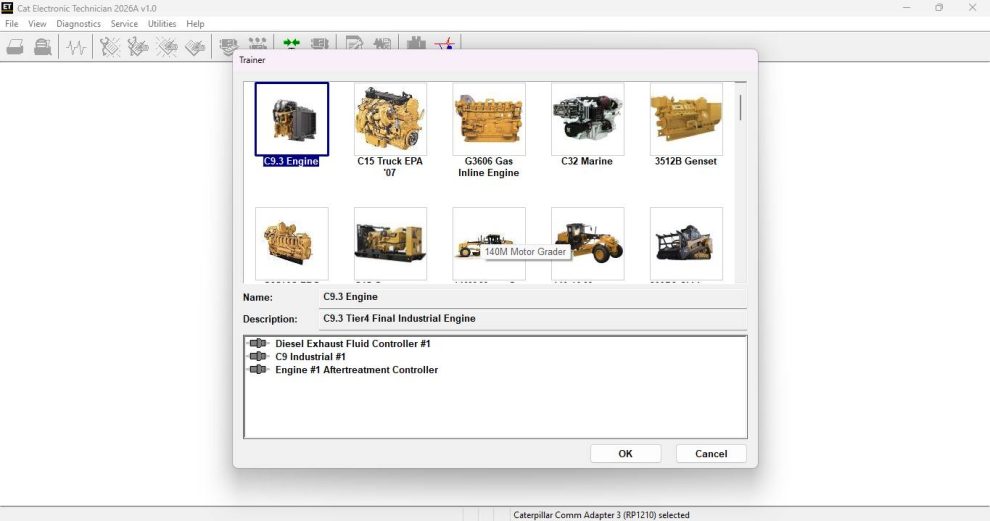990x521 pixels.
Task: Click the ECM Summary toolbar icon
Action: pyautogui.click(x=228, y=45)
